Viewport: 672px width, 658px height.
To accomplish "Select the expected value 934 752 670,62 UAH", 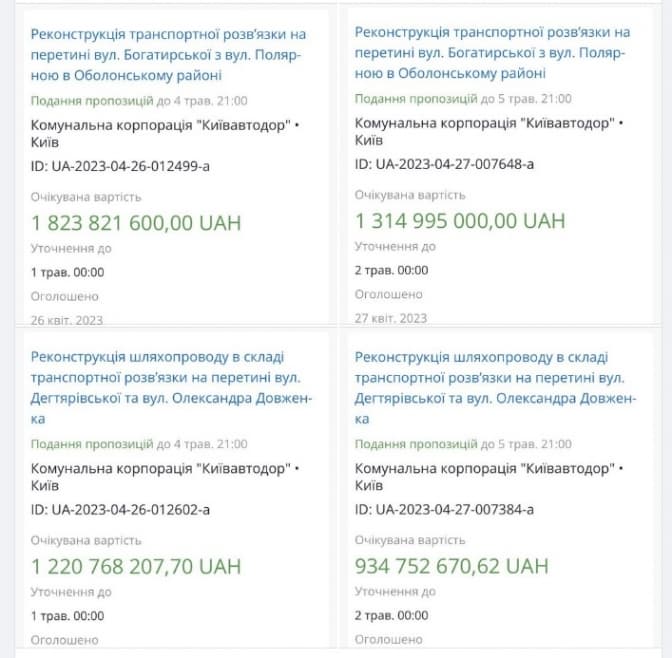I will pos(452,567).
